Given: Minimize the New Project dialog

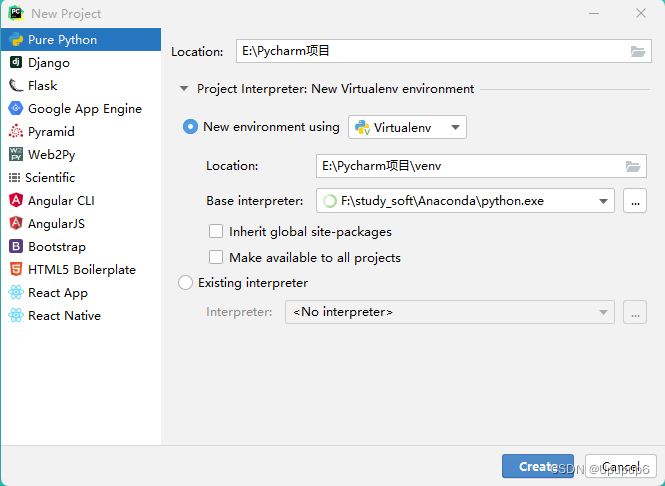Looking at the screenshot, I should click(594, 14).
